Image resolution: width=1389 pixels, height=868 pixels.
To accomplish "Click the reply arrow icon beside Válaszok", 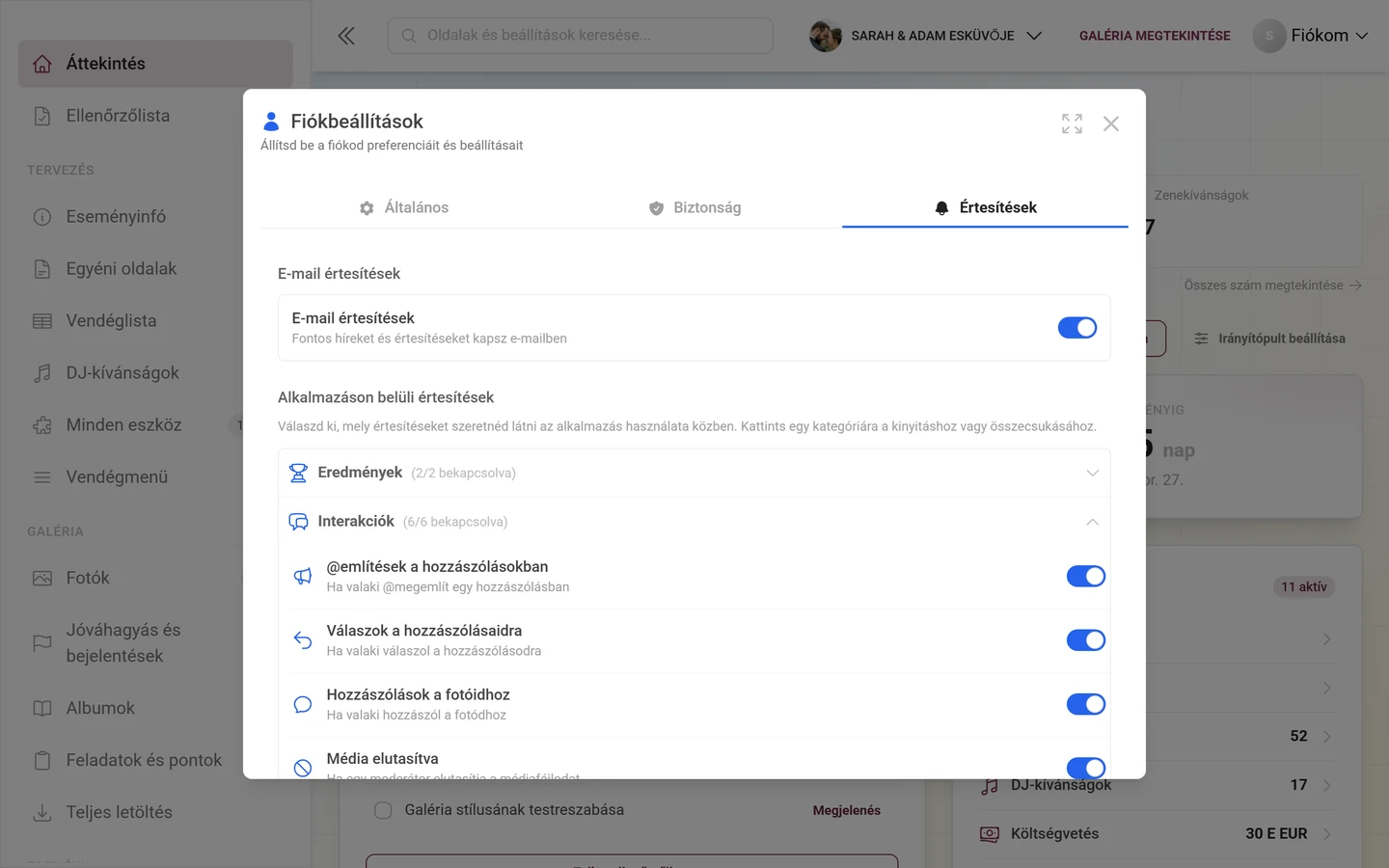I will [303, 640].
